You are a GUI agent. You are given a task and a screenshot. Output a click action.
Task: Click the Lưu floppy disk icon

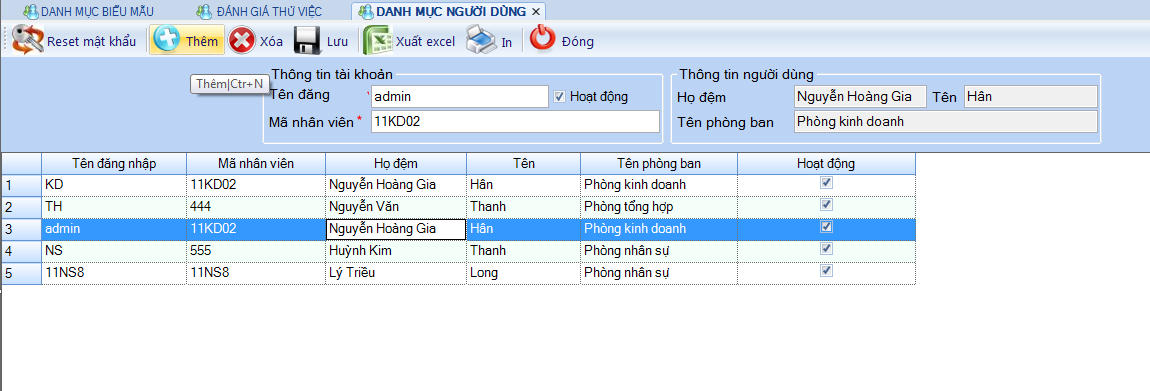pos(308,40)
